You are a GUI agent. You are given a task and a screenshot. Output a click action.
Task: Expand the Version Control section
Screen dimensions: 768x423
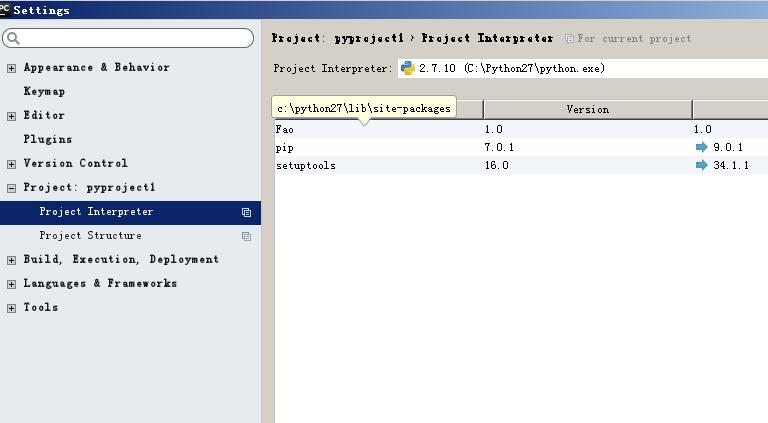pyautogui.click(x=11, y=164)
